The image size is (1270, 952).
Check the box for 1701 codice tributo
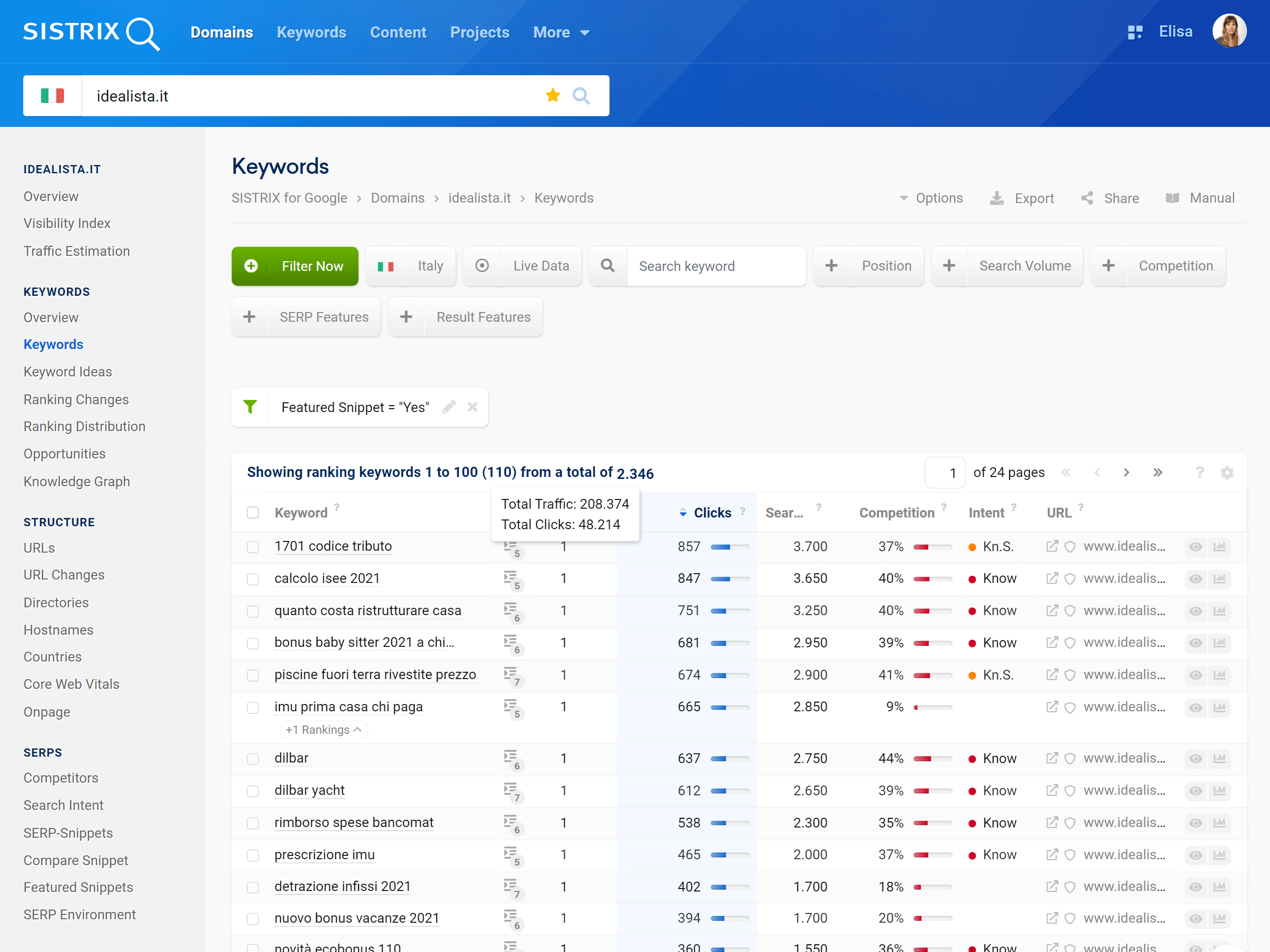coord(253,547)
